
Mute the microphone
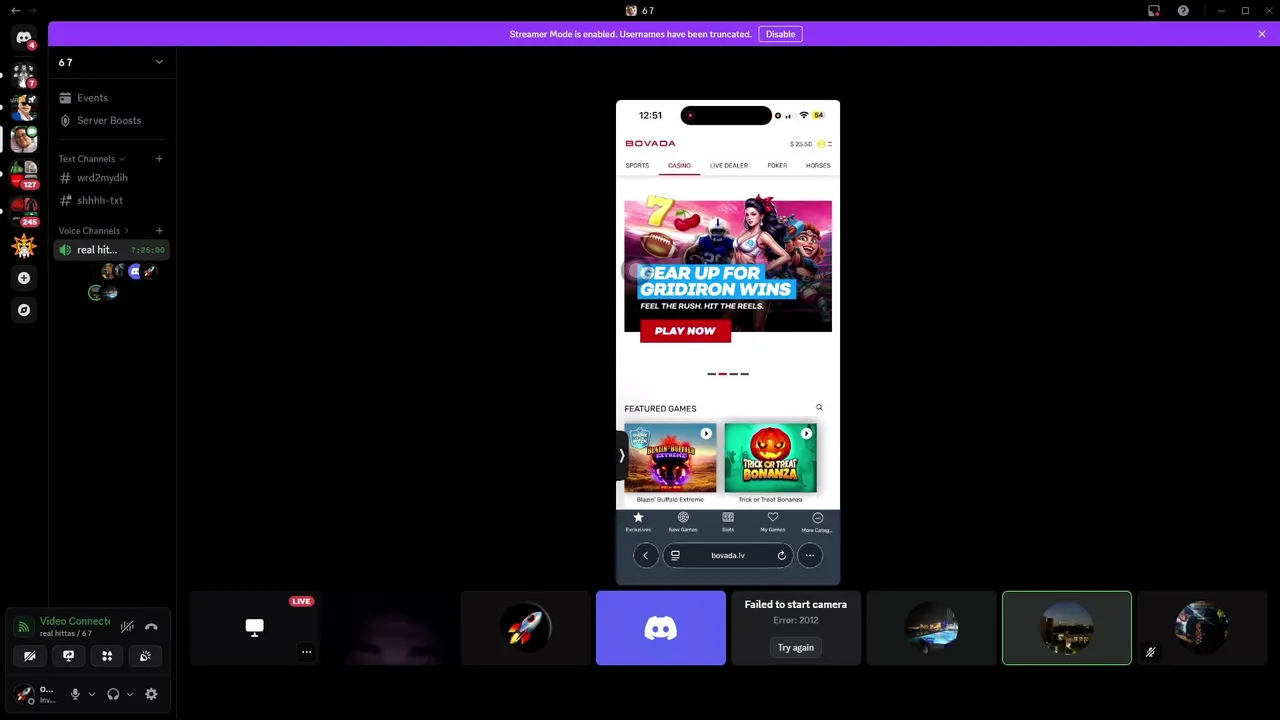[75, 694]
